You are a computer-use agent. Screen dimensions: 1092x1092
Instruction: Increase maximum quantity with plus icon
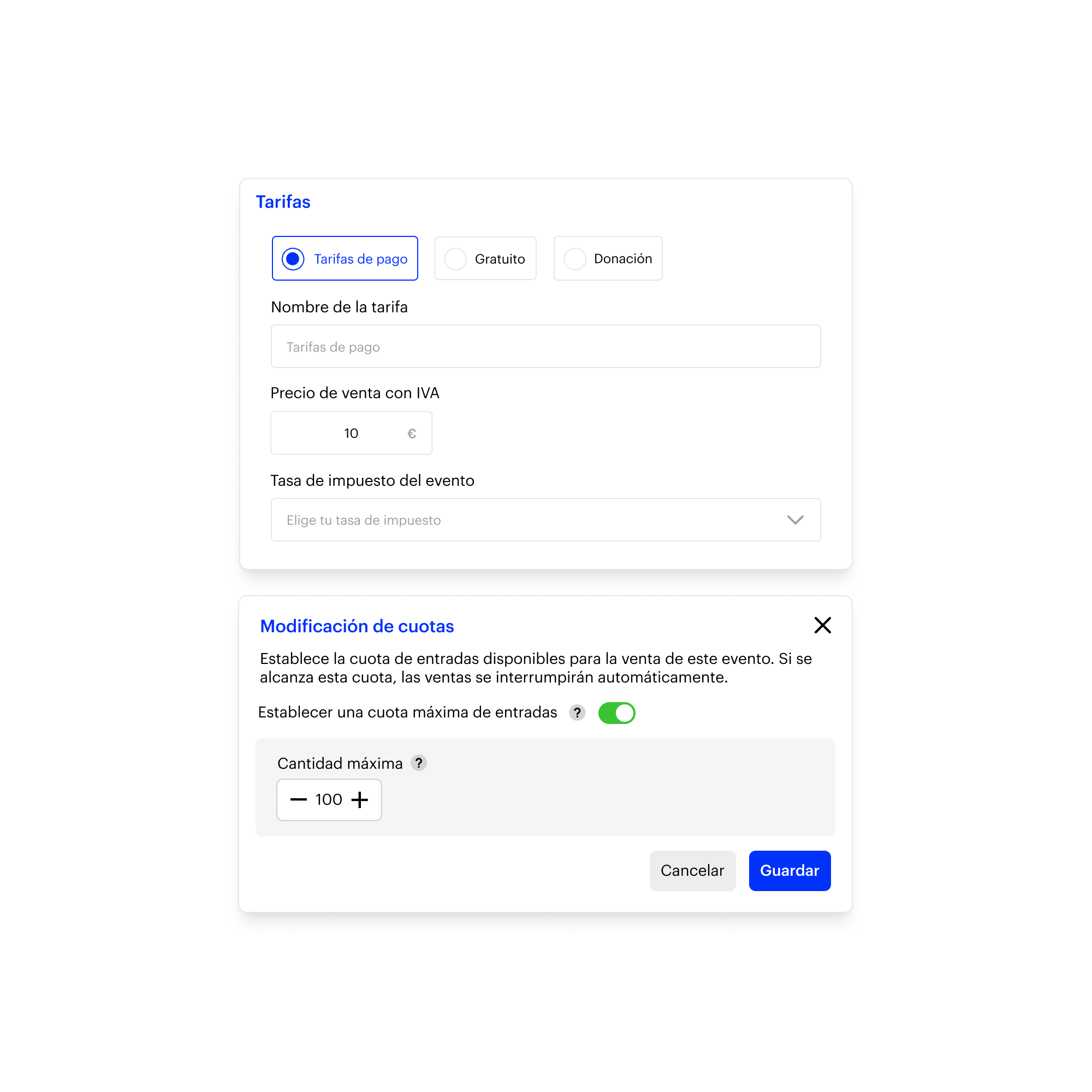coord(359,800)
